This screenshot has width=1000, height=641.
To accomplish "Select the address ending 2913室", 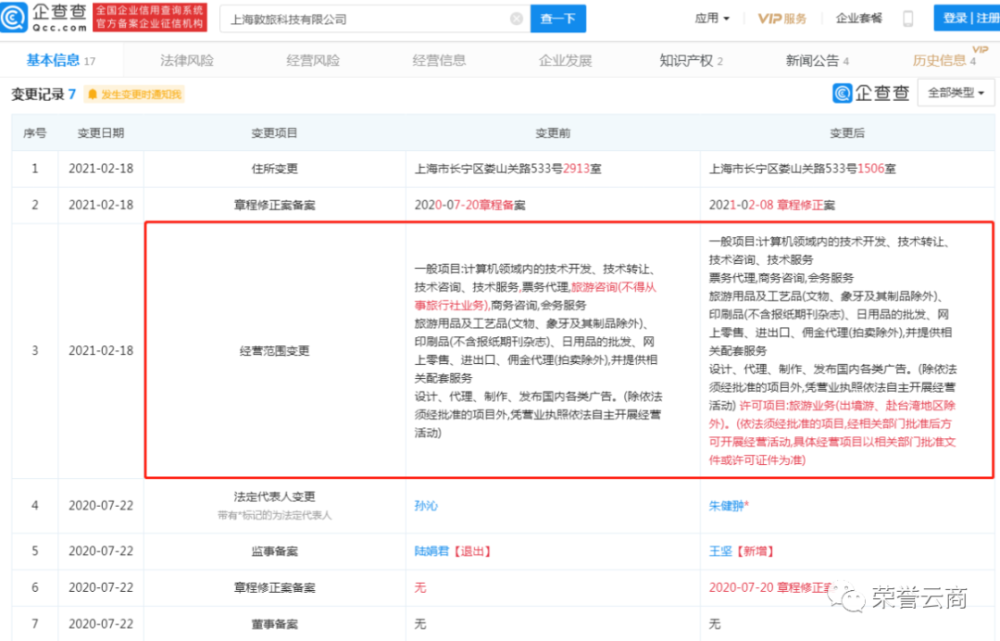I will (x=508, y=169).
